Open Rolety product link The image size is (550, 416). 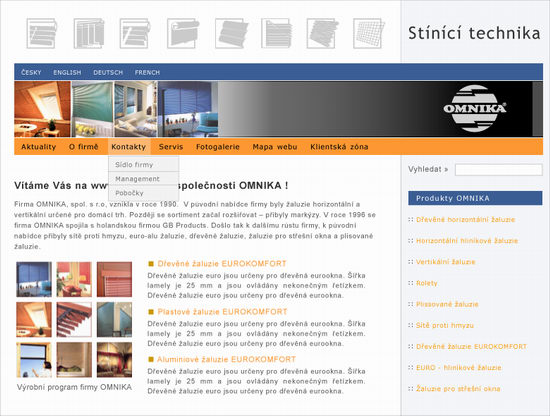(427, 283)
